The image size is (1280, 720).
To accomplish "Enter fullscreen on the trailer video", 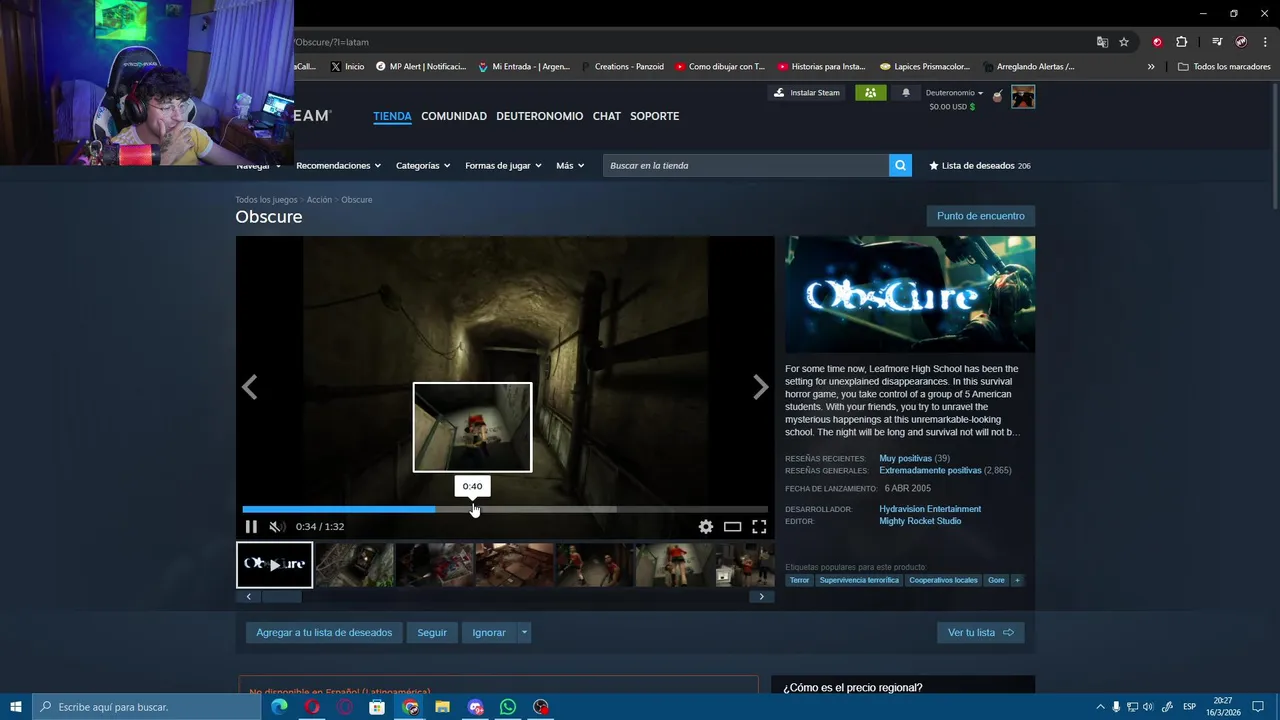I will (759, 527).
